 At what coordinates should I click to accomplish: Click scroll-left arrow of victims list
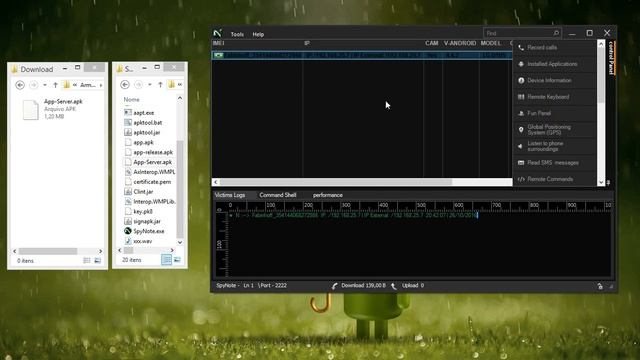point(216,182)
